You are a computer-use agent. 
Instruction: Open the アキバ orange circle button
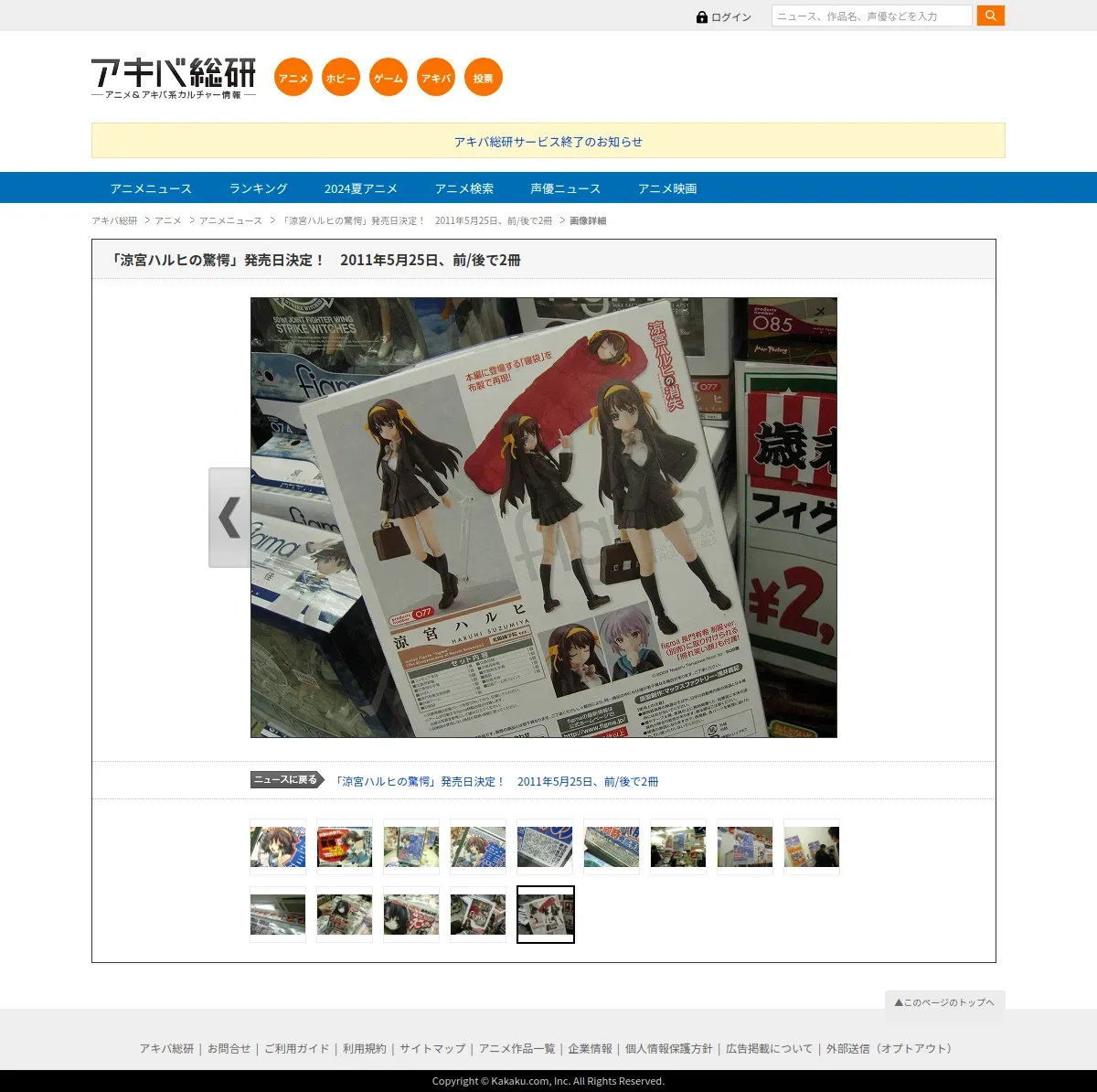(436, 77)
